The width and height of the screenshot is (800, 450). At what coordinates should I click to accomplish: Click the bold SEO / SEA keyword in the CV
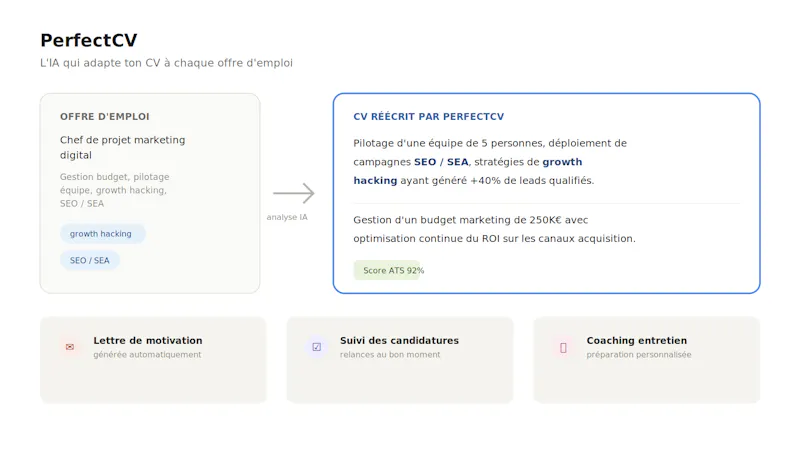click(x=441, y=162)
